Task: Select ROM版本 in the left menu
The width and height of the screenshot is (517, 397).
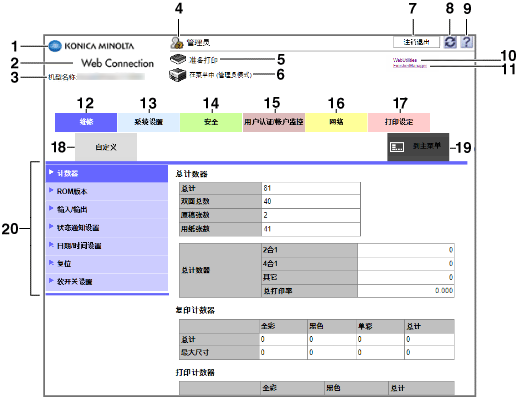Action: click(x=107, y=191)
